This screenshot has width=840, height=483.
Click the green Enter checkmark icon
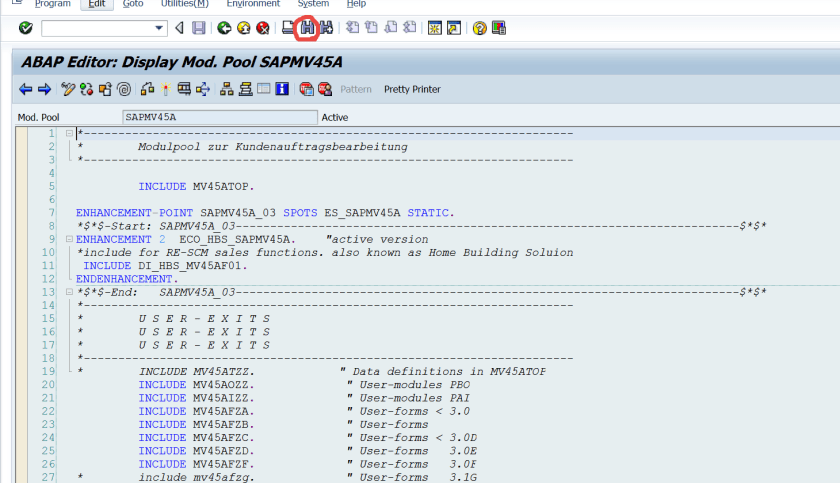pos(25,28)
